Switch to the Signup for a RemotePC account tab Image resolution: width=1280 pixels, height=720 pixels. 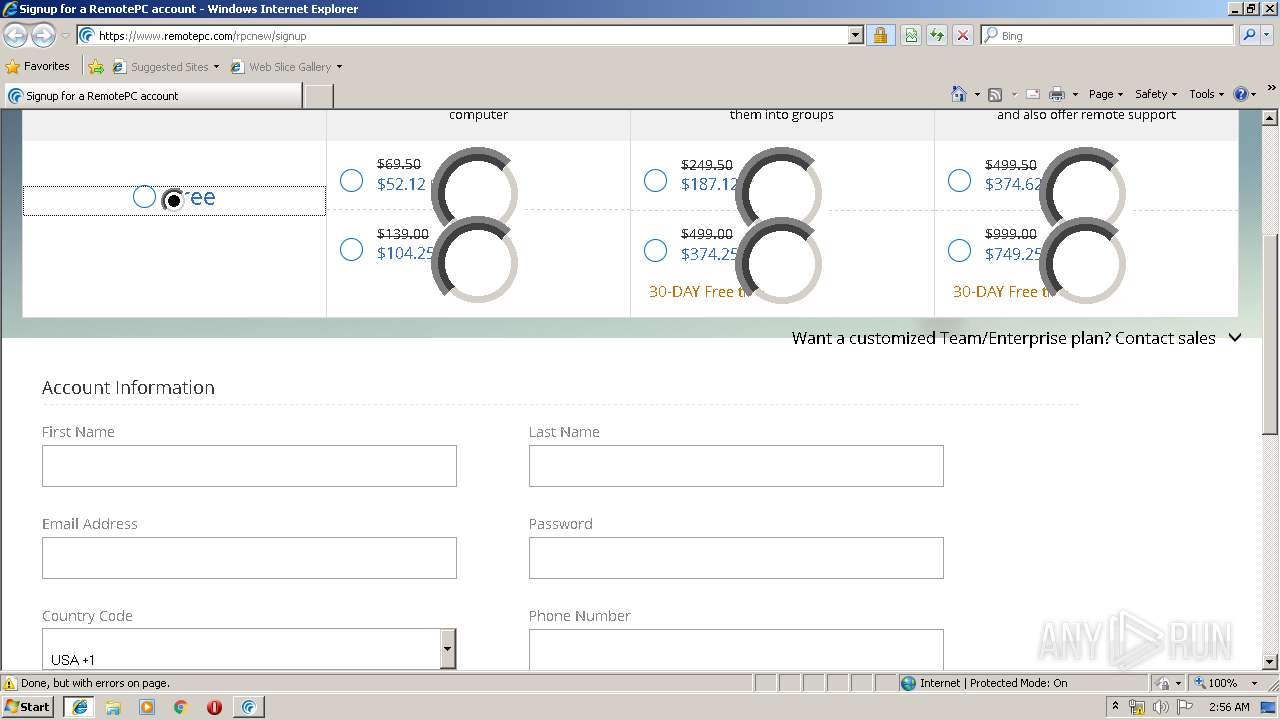(152, 96)
